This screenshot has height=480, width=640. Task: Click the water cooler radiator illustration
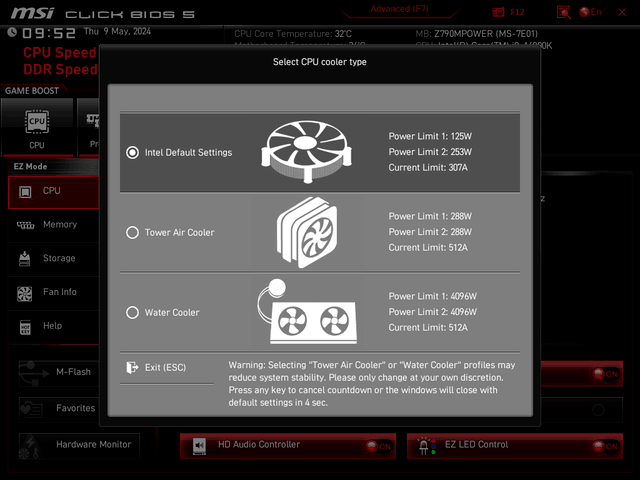(x=307, y=311)
